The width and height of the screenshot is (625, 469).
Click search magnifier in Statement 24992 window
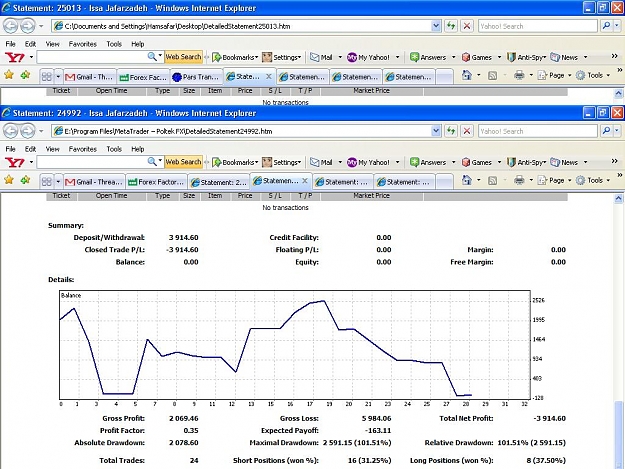click(x=606, y=131)
